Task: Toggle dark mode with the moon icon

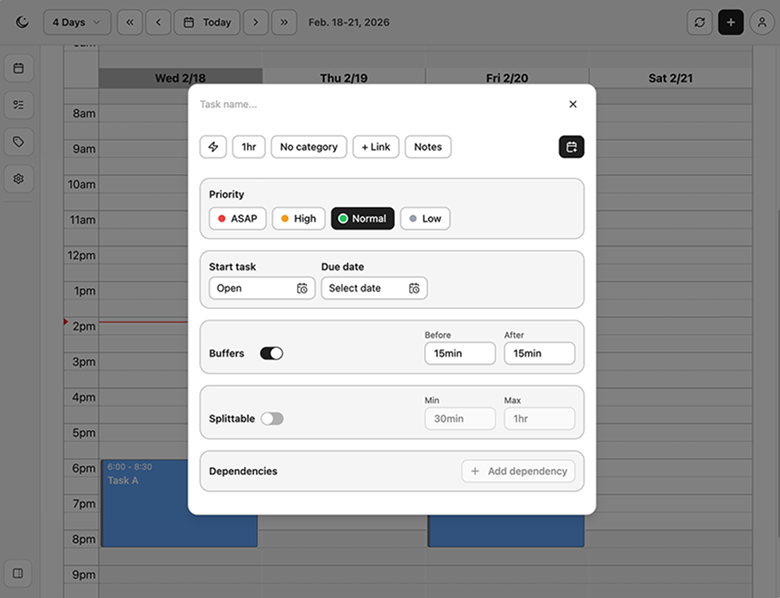Action: [x=22, y=22]
